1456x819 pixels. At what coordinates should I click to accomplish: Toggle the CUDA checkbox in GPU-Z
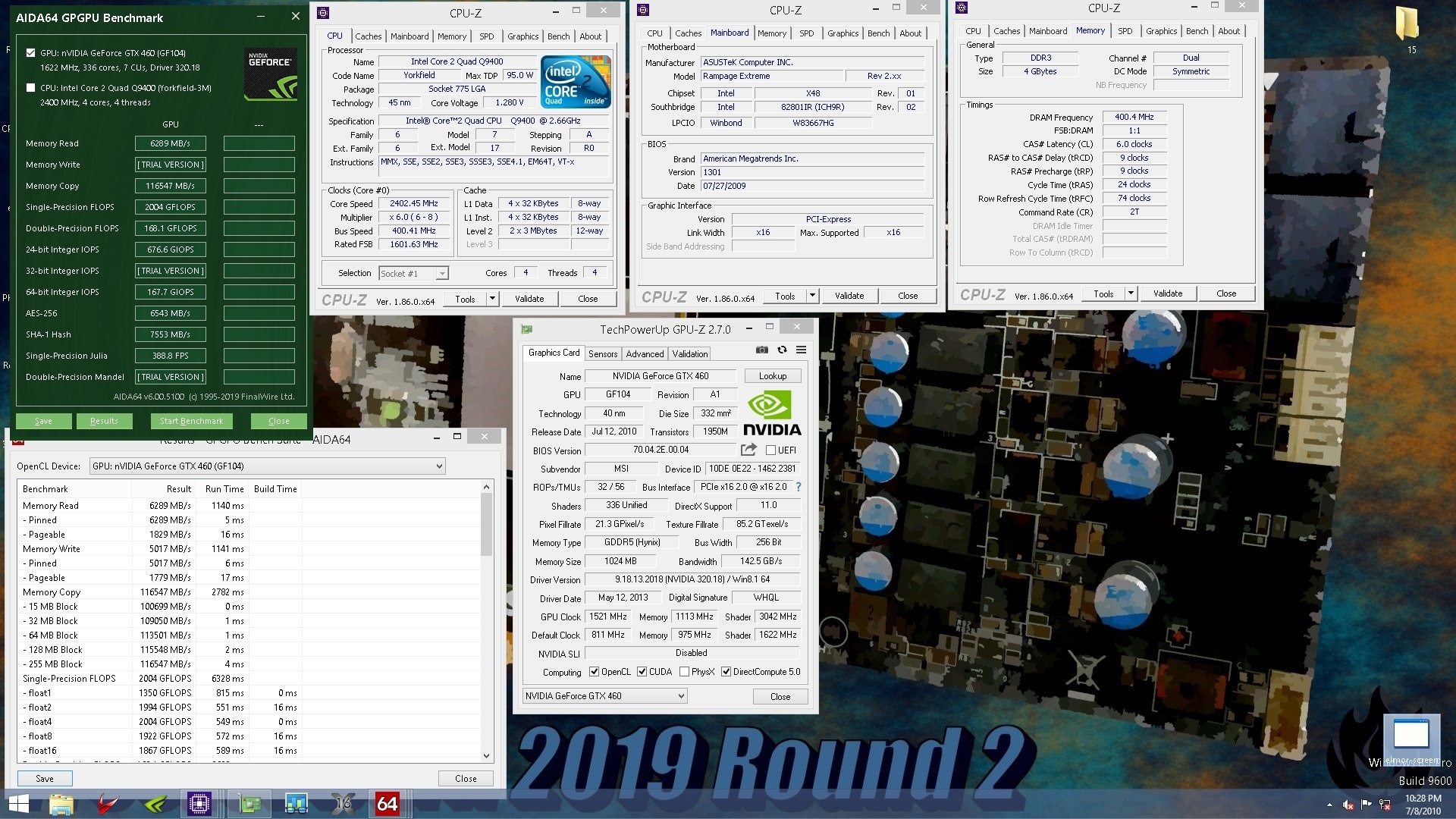click(642, 672)
